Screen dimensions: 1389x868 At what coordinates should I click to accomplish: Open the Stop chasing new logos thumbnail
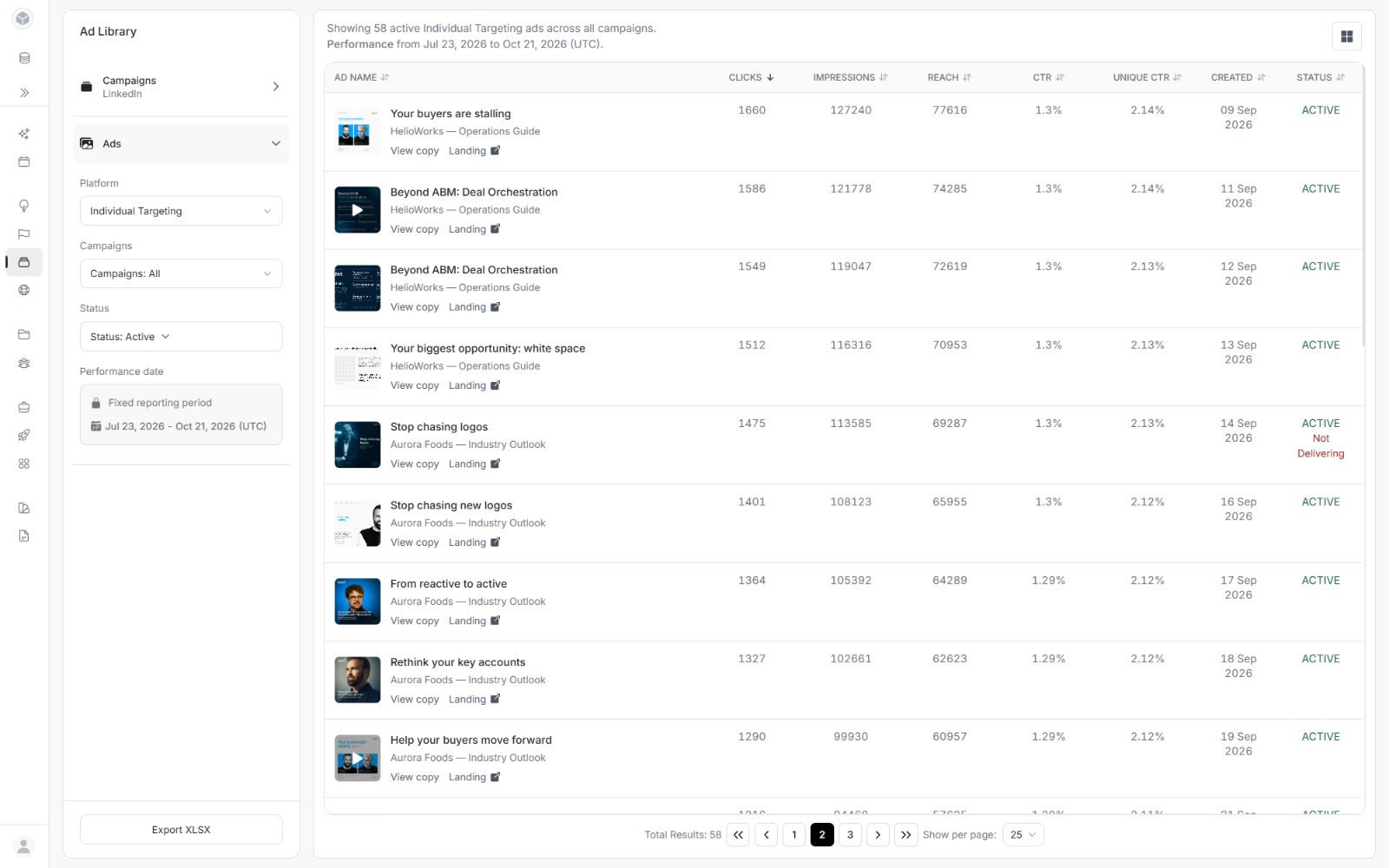[x=357, y=523]
